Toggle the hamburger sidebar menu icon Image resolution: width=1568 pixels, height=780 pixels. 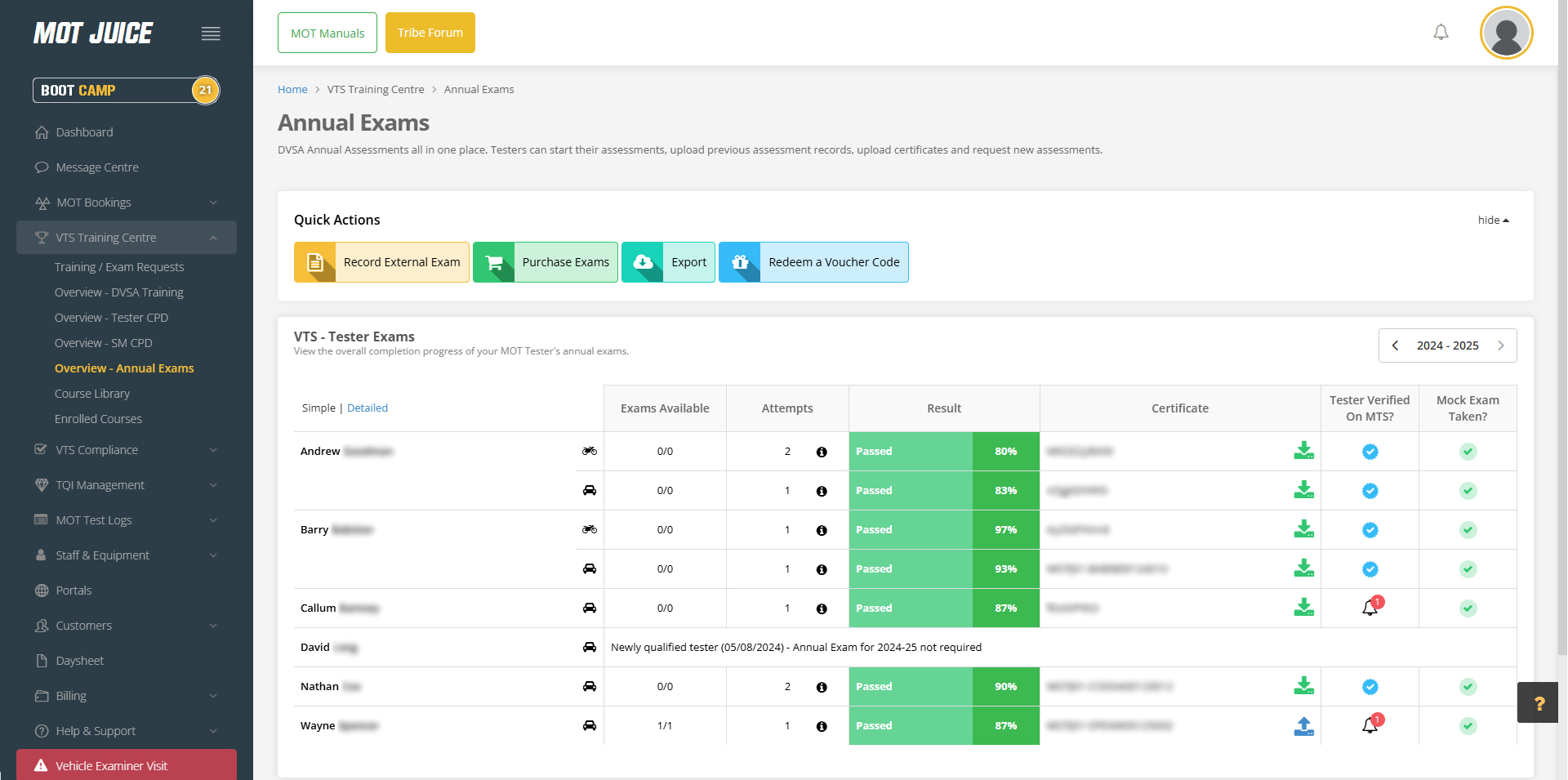[211, 33]
